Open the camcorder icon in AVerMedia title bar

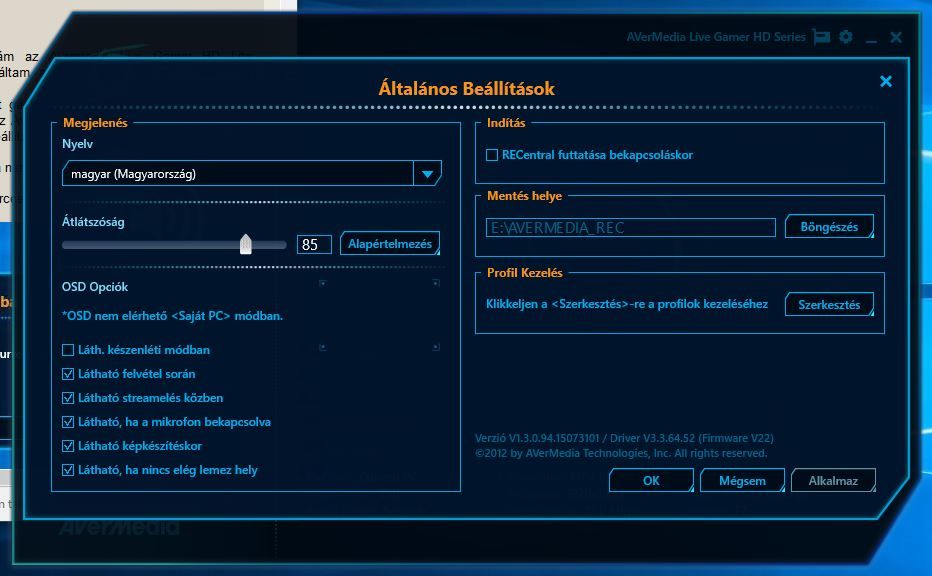(821, 37)
